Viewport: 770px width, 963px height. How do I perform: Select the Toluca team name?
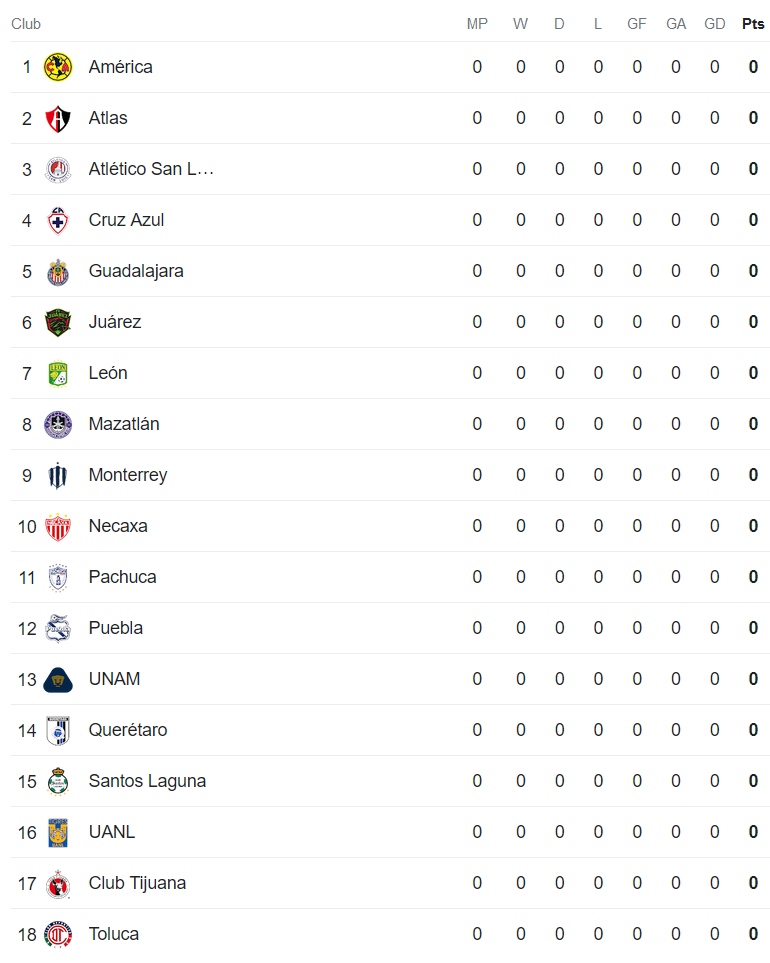pyautogui.click(x=113, y=934)
